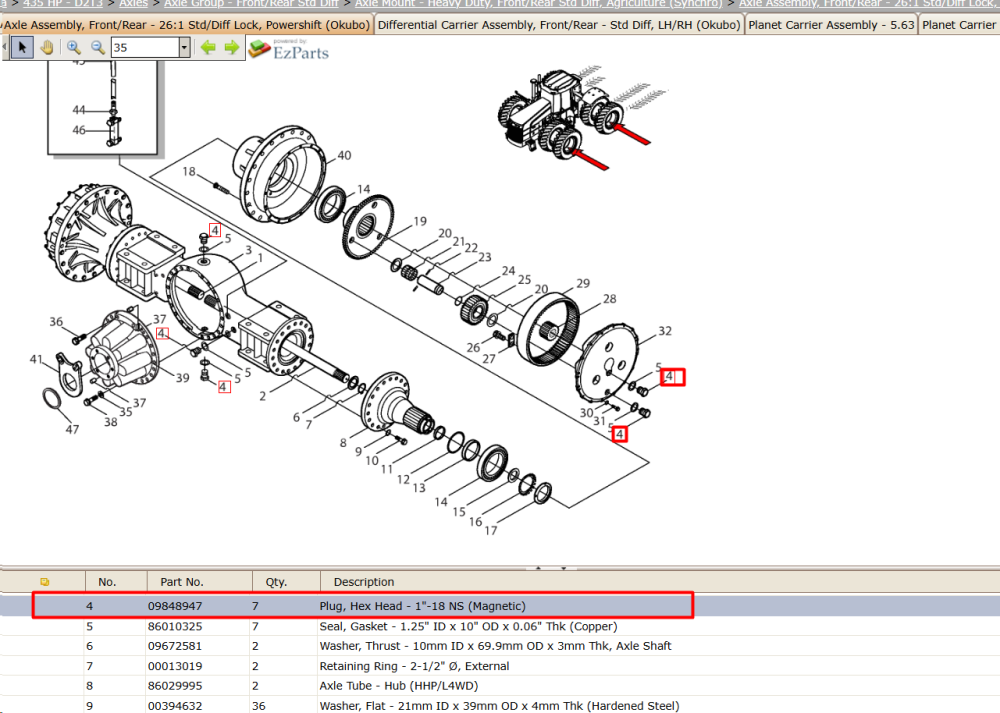Open the last Planet Carrier tab
This screenshot has height=713, width=1000.
pyautogui.click(x=959, y=25)
